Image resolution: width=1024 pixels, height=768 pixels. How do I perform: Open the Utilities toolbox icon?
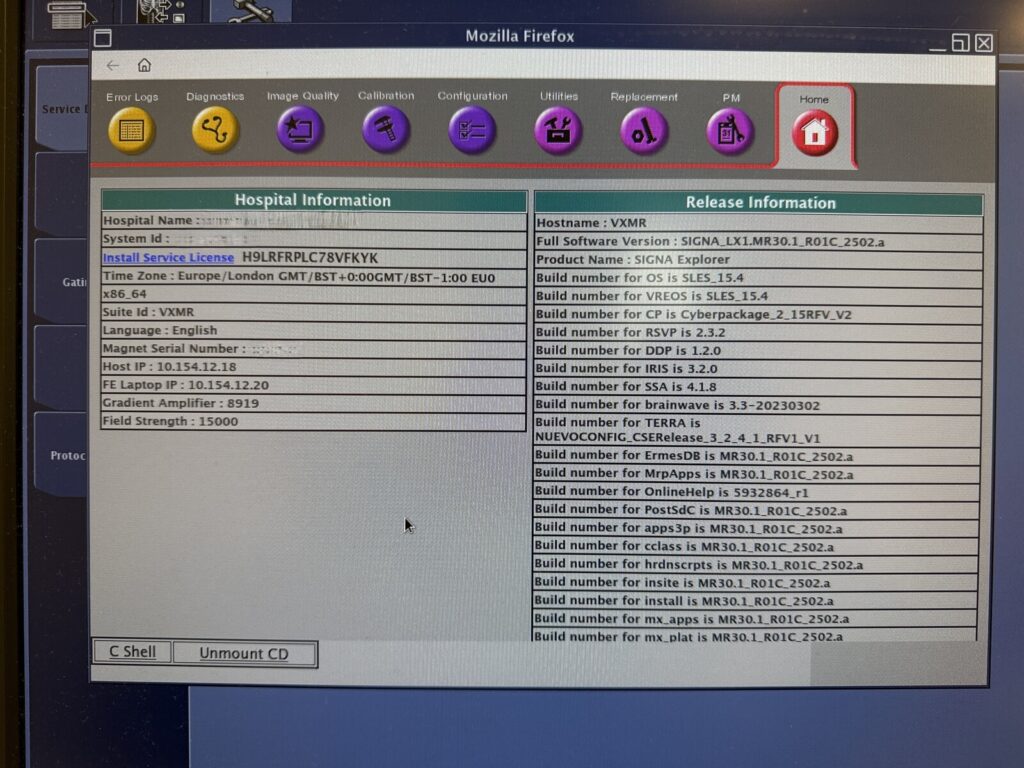click(x=558, y=131)
